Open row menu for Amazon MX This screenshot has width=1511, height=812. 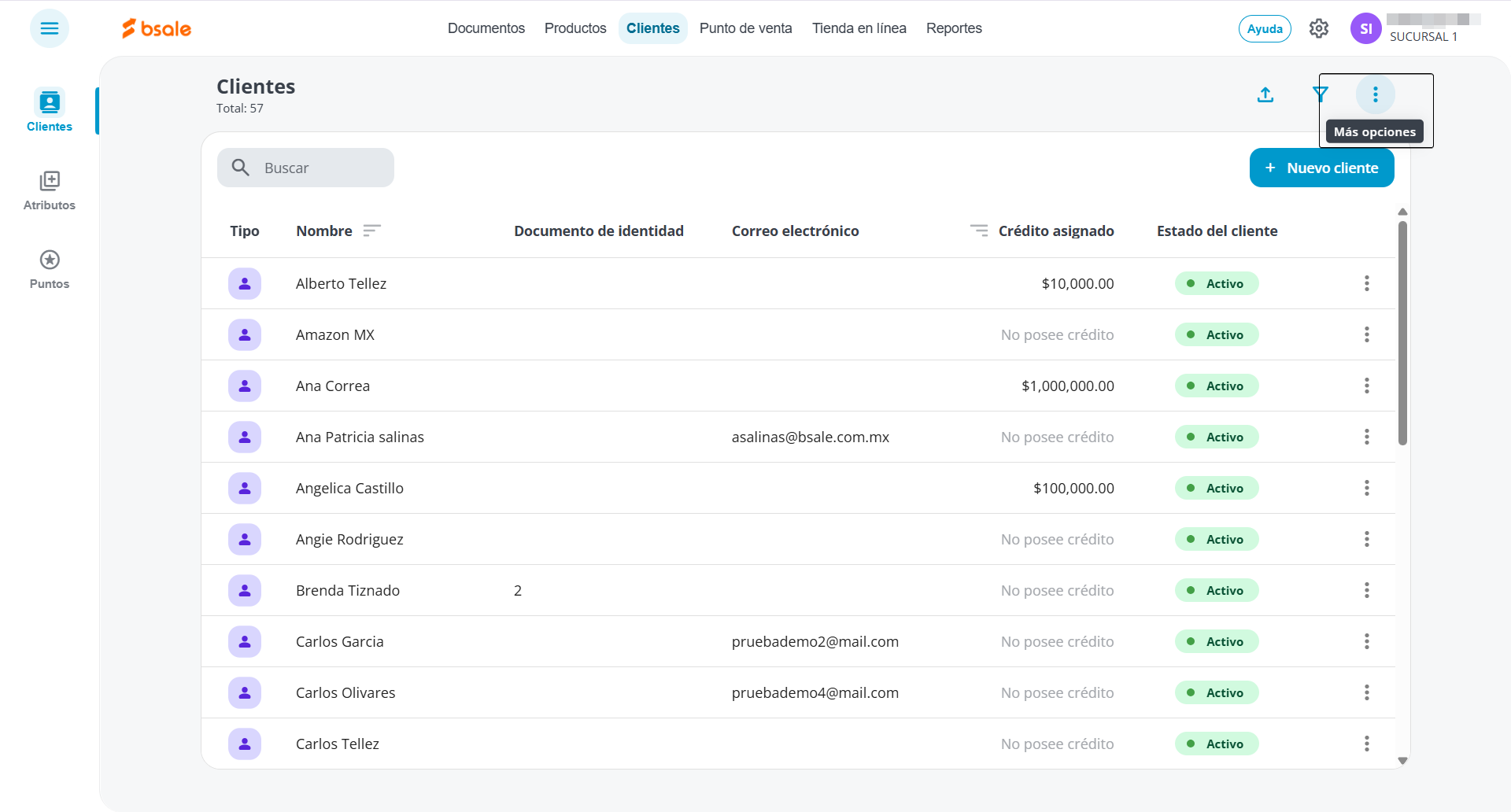point(1367,334)
